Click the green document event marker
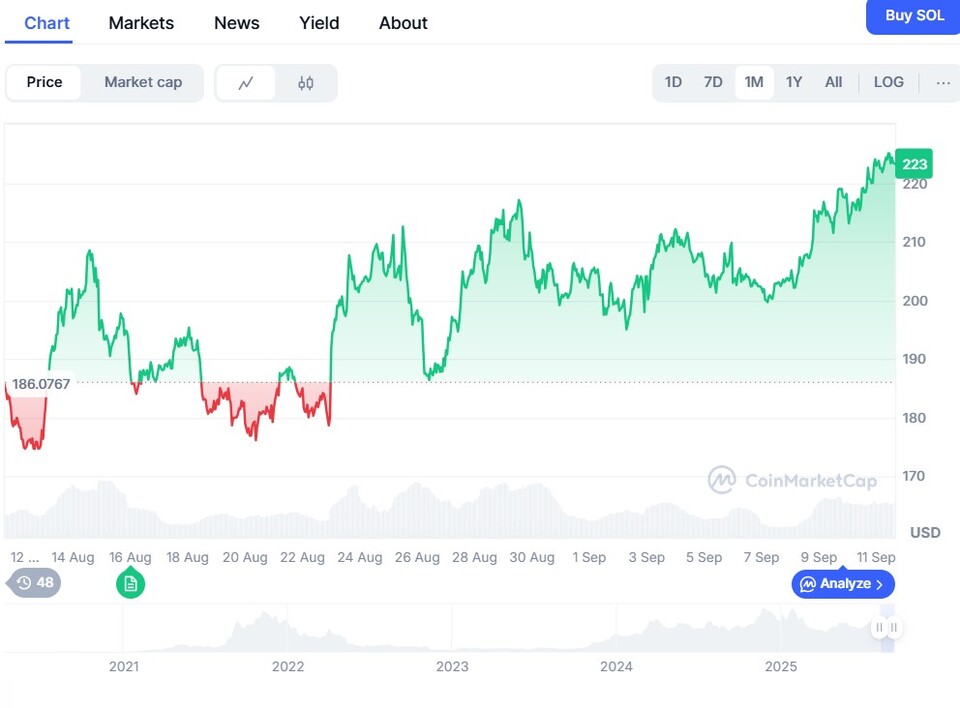The height and width of the screenshot is (708, 960). coord(130,583)
